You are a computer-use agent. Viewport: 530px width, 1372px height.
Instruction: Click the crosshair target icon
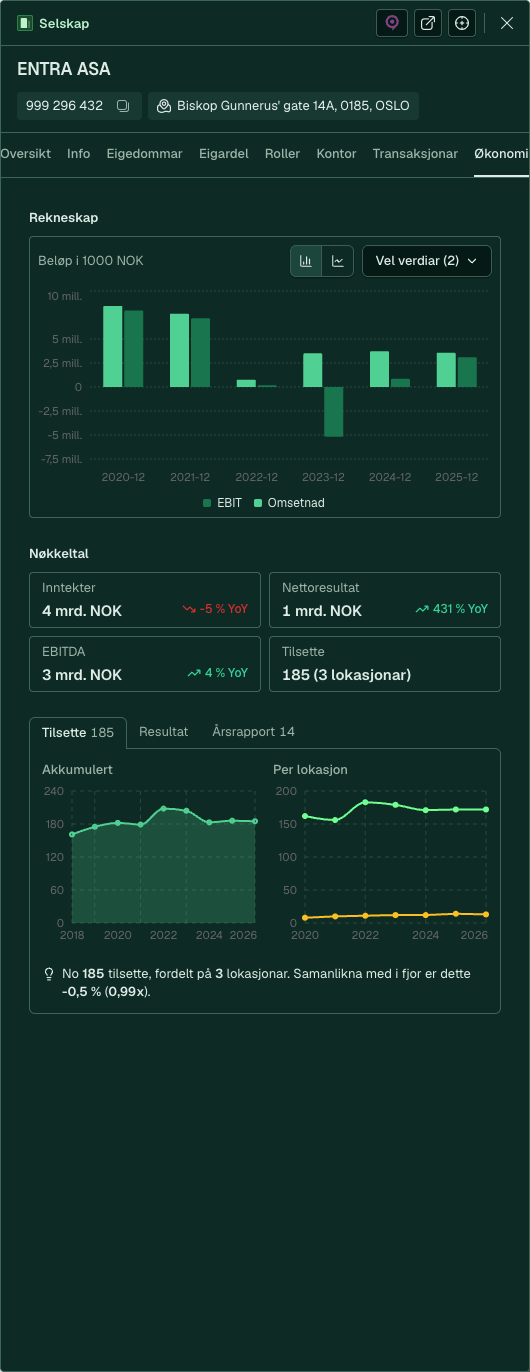point(461,23)
